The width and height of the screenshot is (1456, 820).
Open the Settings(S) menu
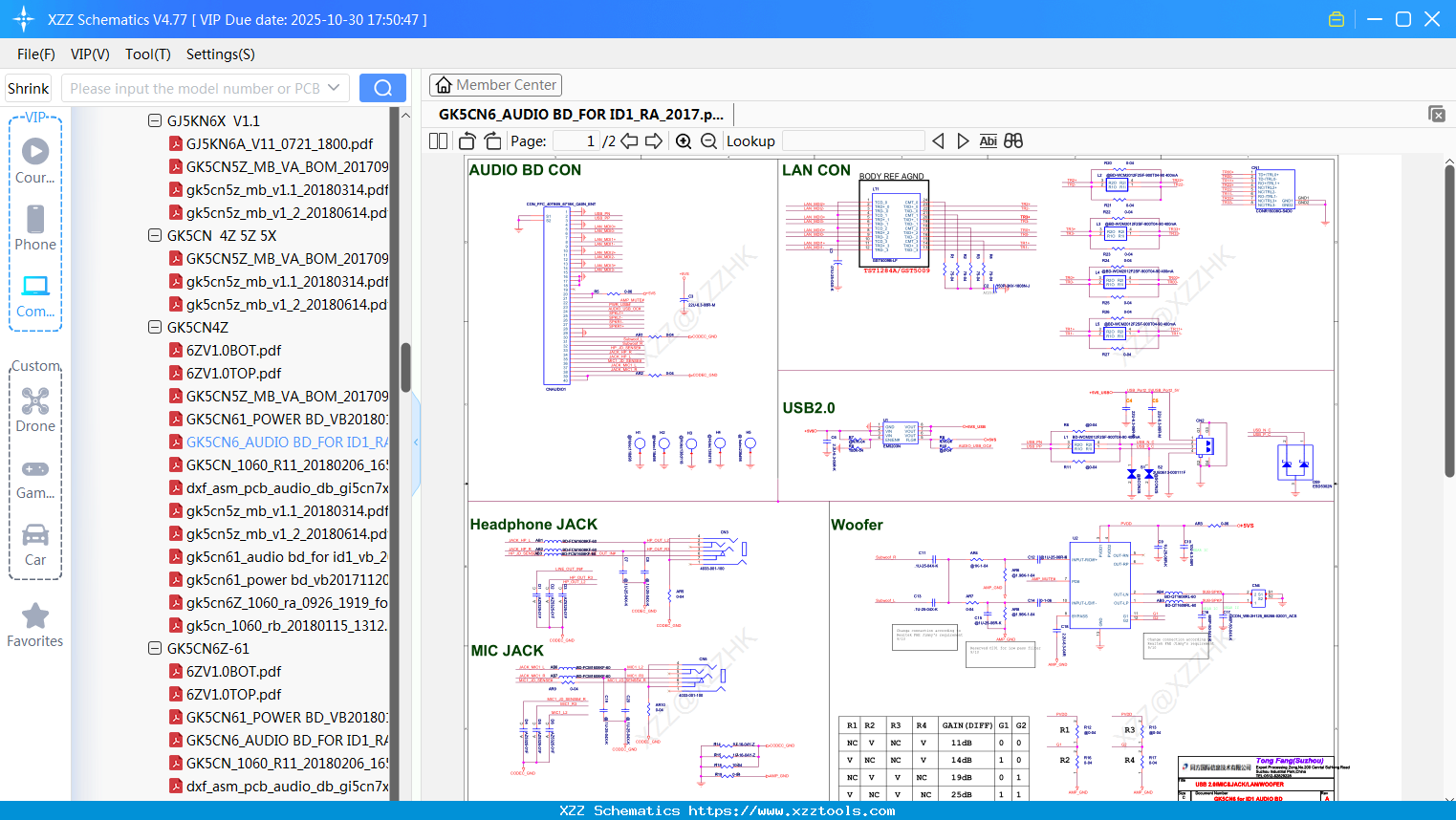click(220, 54)
